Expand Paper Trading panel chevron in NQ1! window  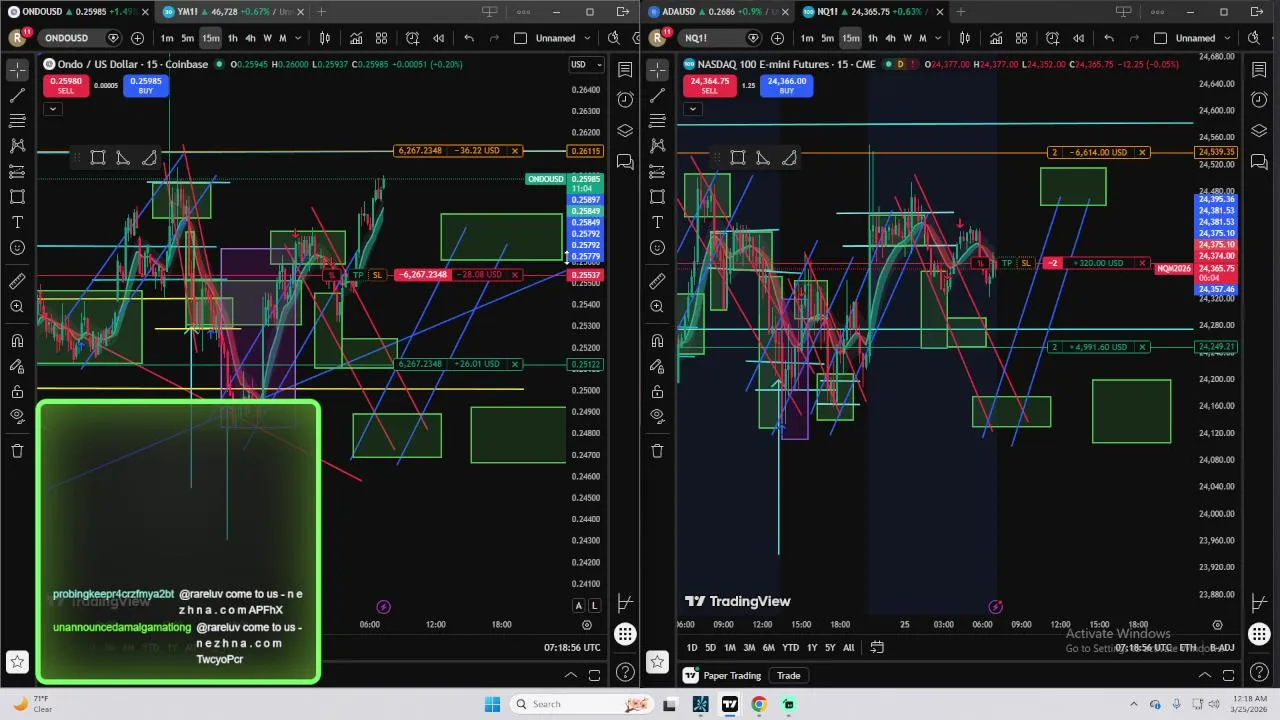coord(1205,675)
